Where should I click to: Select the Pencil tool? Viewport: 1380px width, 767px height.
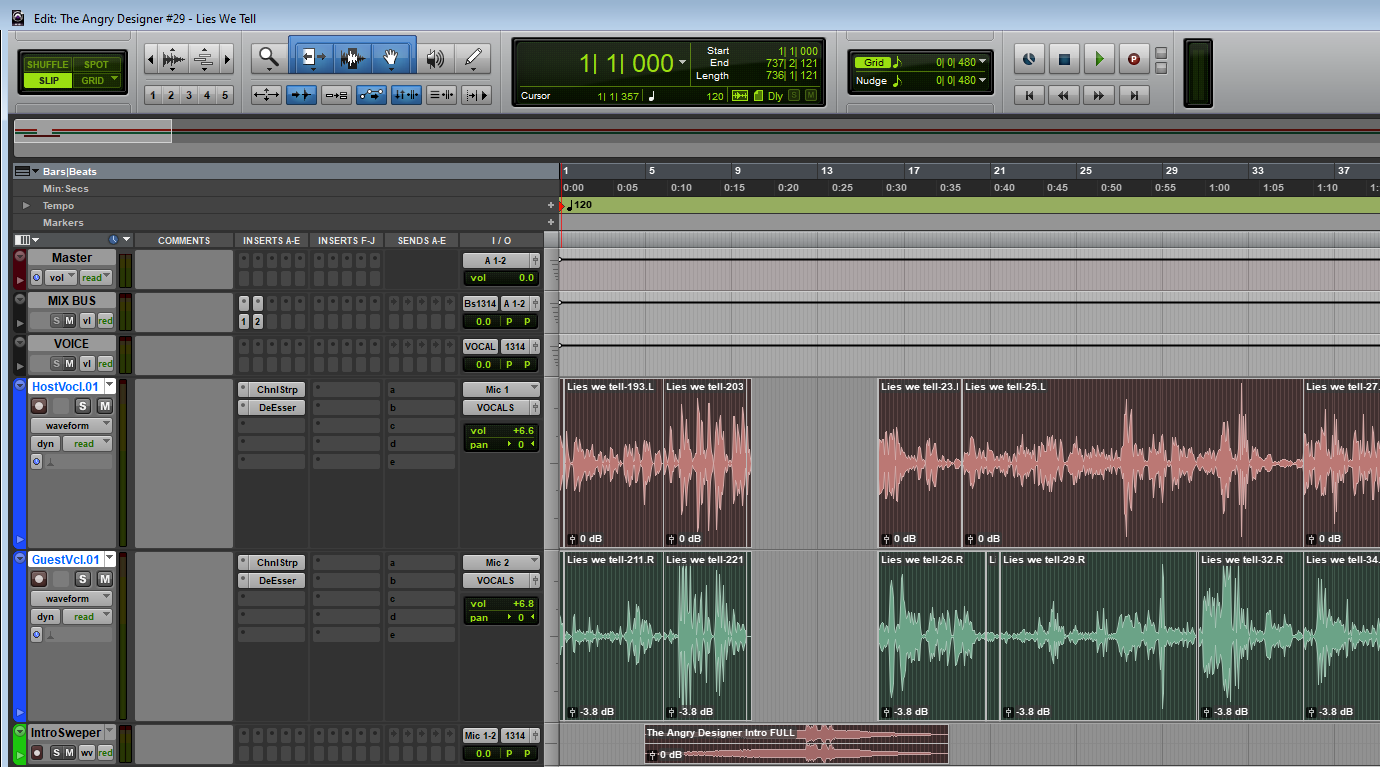tap(473, 58)
